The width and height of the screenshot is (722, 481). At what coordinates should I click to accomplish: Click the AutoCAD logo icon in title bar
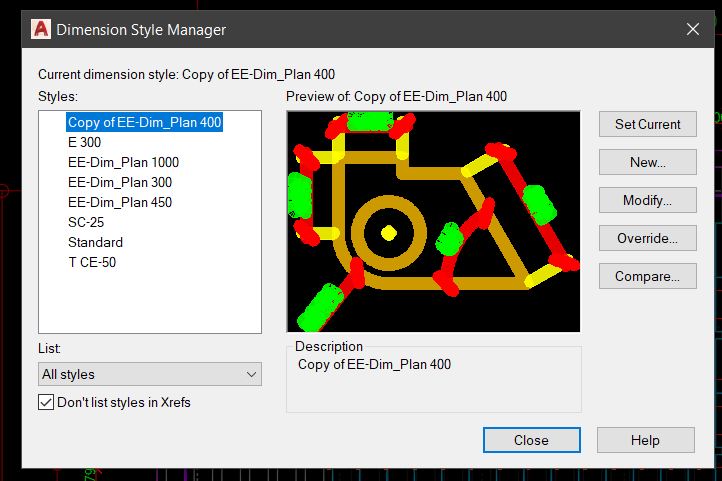click(41, 29)
